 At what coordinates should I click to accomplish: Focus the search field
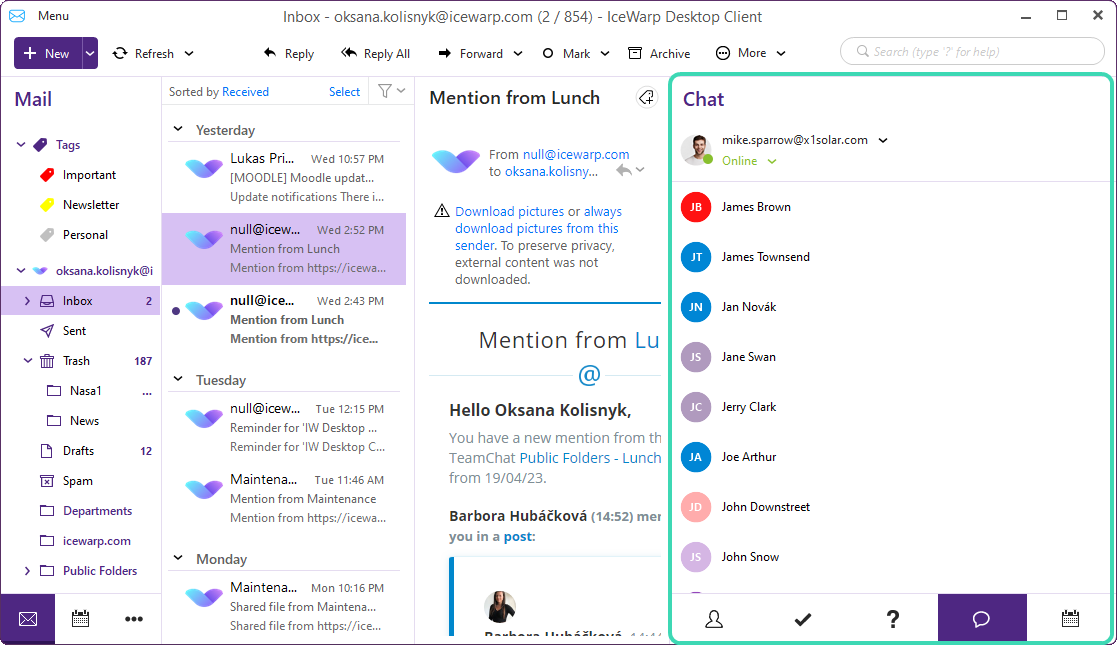click(x=973, y=51)
